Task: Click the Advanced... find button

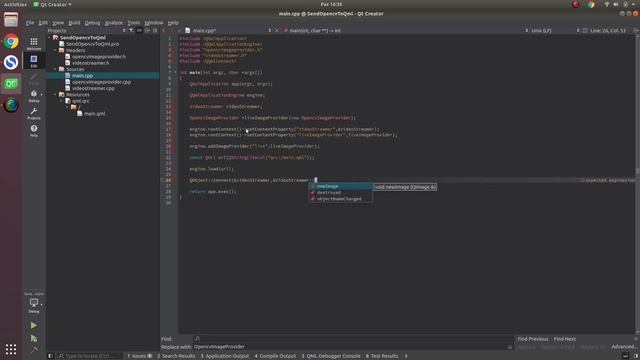Action: [x=623, y=347]
